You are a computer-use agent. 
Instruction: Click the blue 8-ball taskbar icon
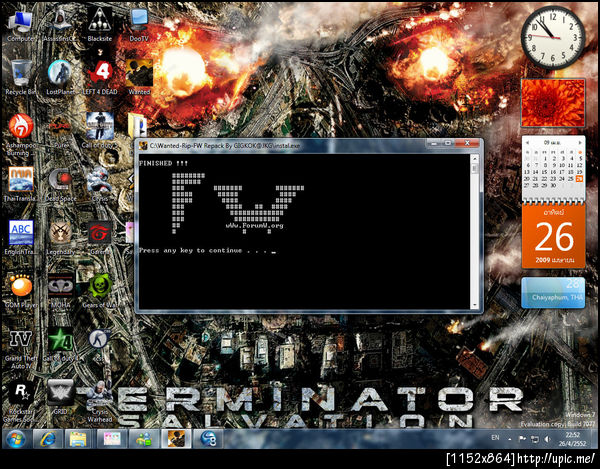point(208,438)
